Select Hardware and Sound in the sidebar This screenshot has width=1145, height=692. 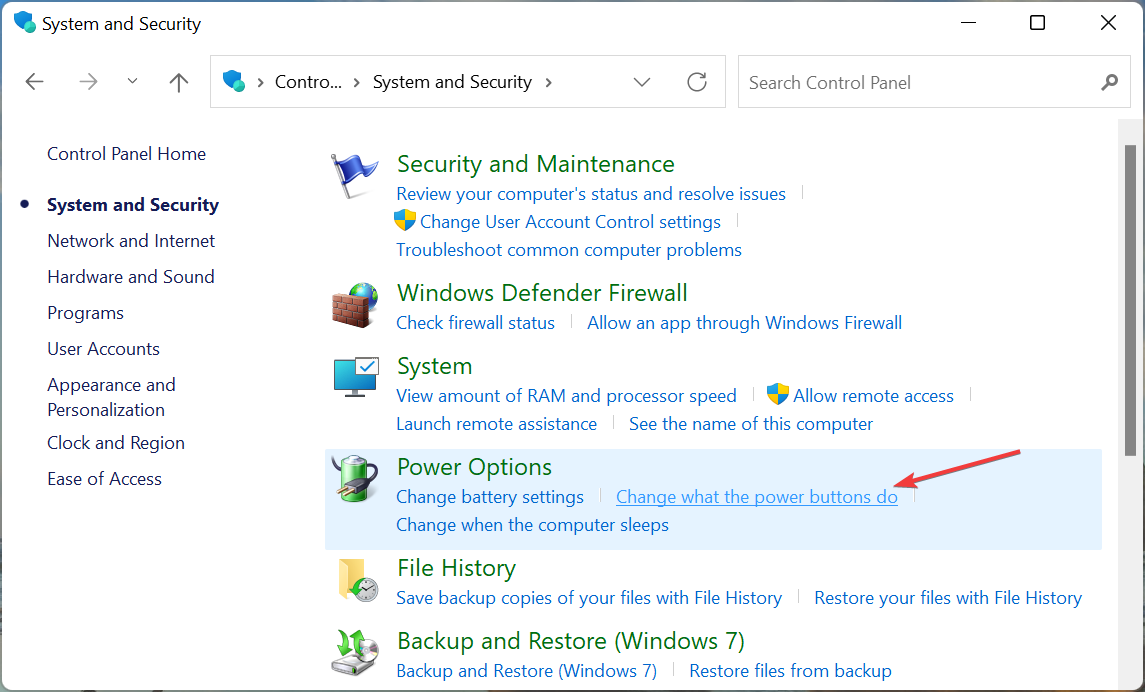point(131,277)
